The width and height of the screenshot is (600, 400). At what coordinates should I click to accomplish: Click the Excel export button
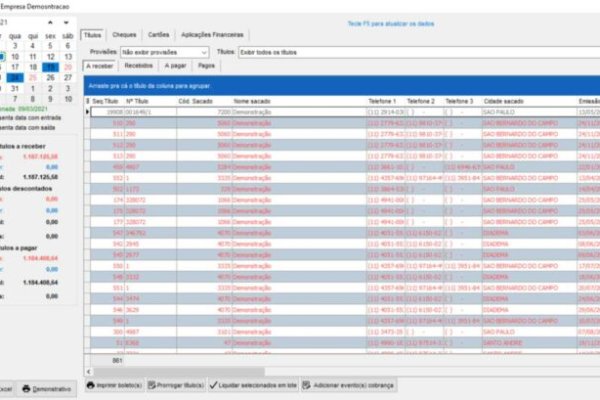(x=5, y=388)
